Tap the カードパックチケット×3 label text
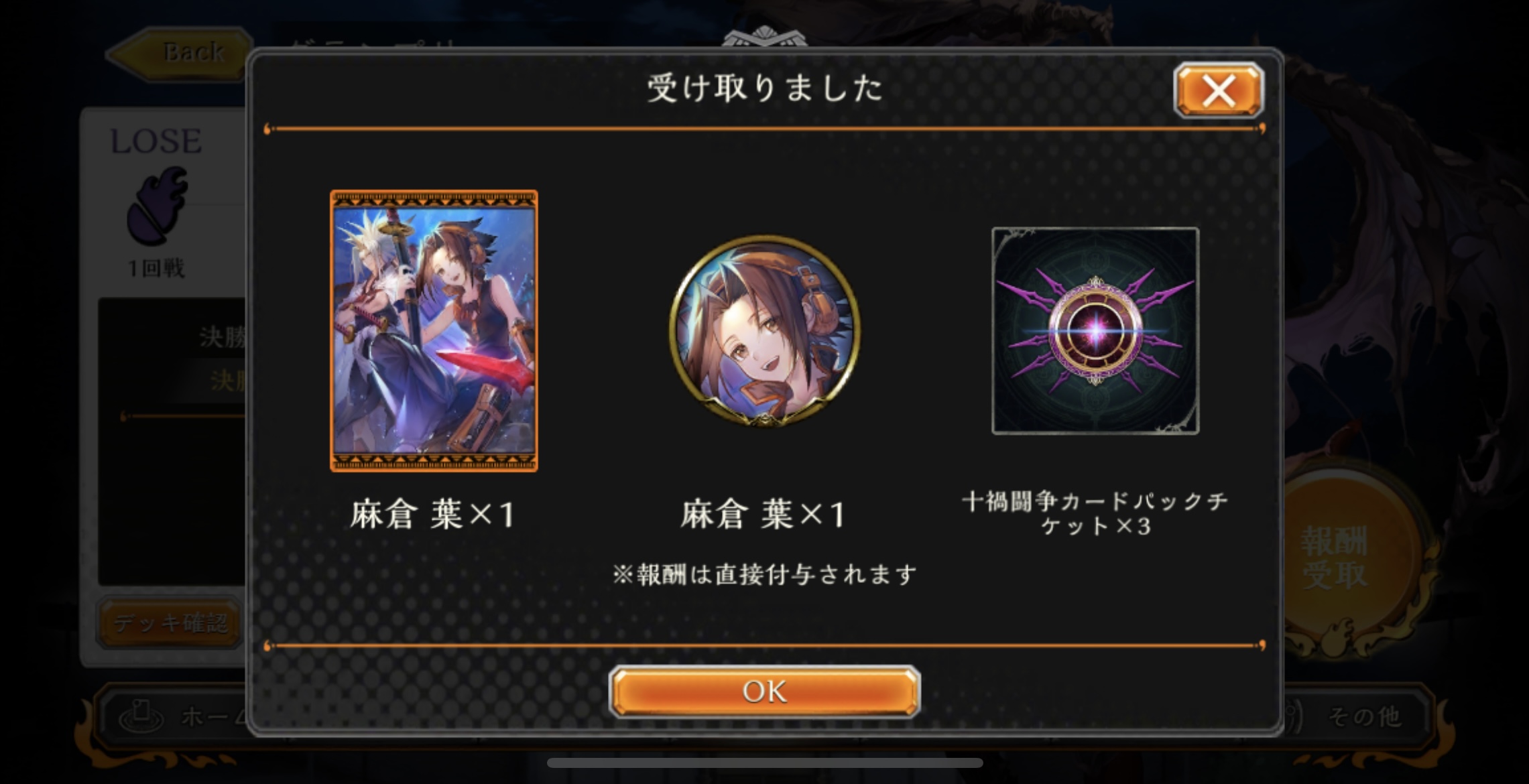Image resolution: width=1529 pixels, height=784 pixels. tap(1095, 514)
